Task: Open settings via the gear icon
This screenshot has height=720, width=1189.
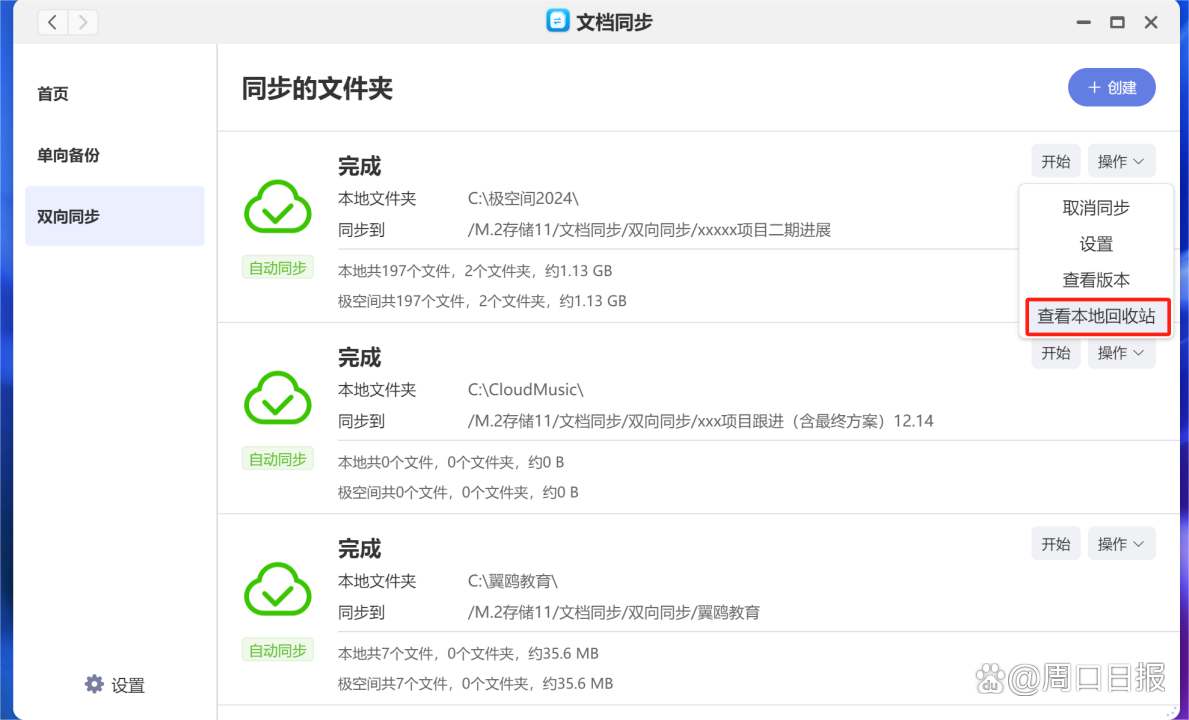Action: pyautogui.click(x=93, y=684)
